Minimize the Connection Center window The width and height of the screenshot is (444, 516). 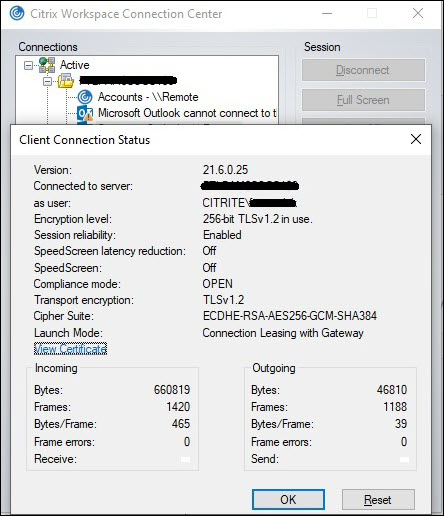[327, 13]
